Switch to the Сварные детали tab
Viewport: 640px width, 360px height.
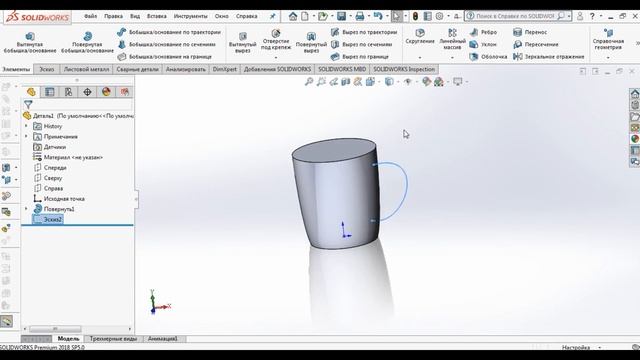tap(137, 69)
